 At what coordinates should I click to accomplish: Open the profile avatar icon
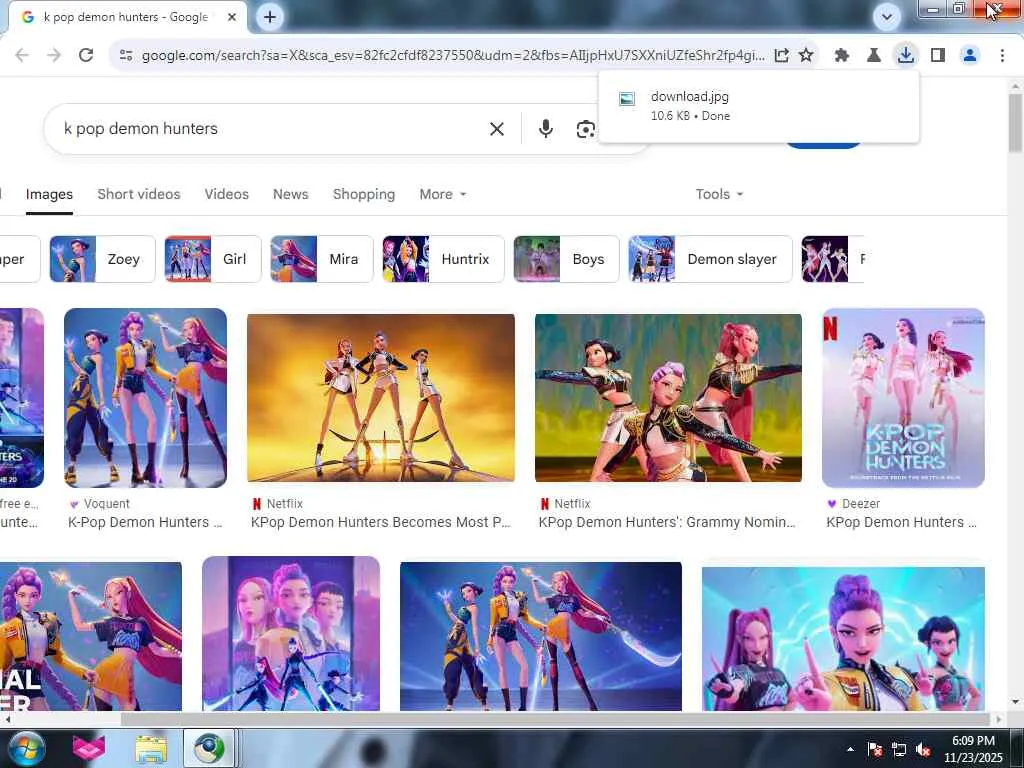pos(970,56)
